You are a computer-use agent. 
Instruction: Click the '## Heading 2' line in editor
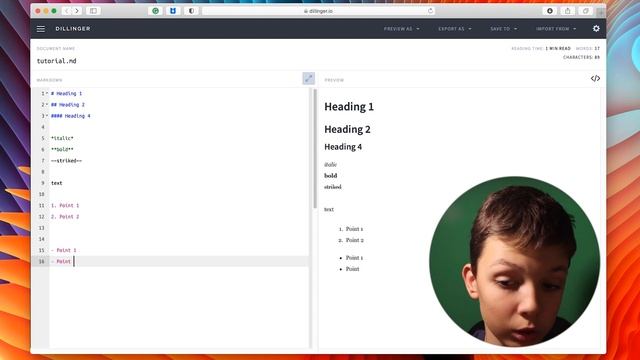[x=68, y=104]
